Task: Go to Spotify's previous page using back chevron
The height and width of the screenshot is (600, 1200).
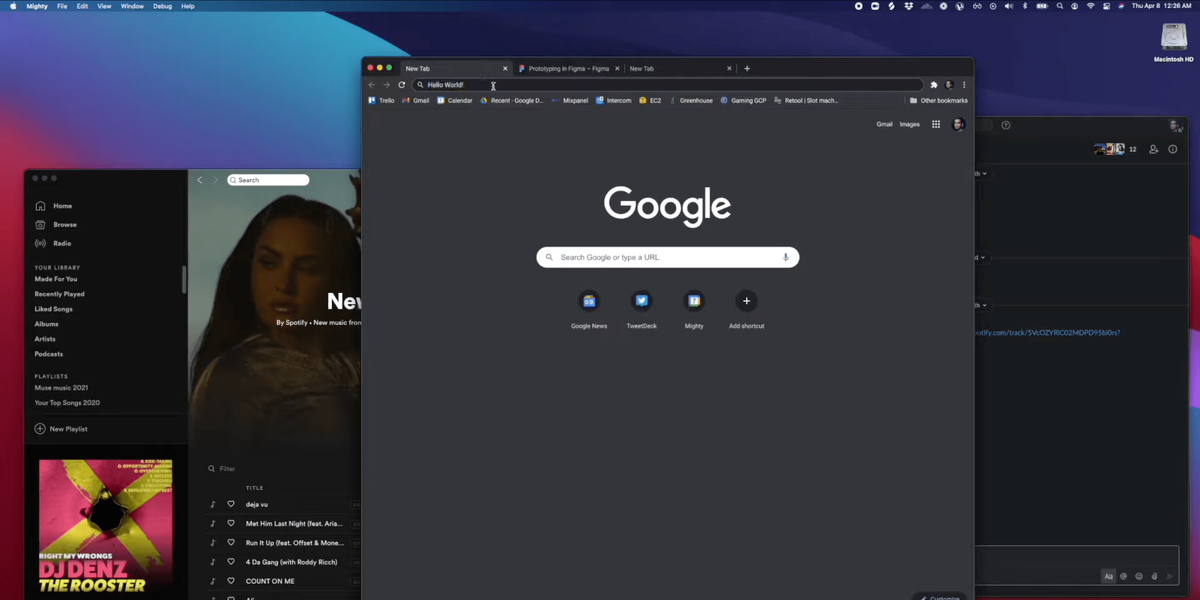Action: point(200,180)
